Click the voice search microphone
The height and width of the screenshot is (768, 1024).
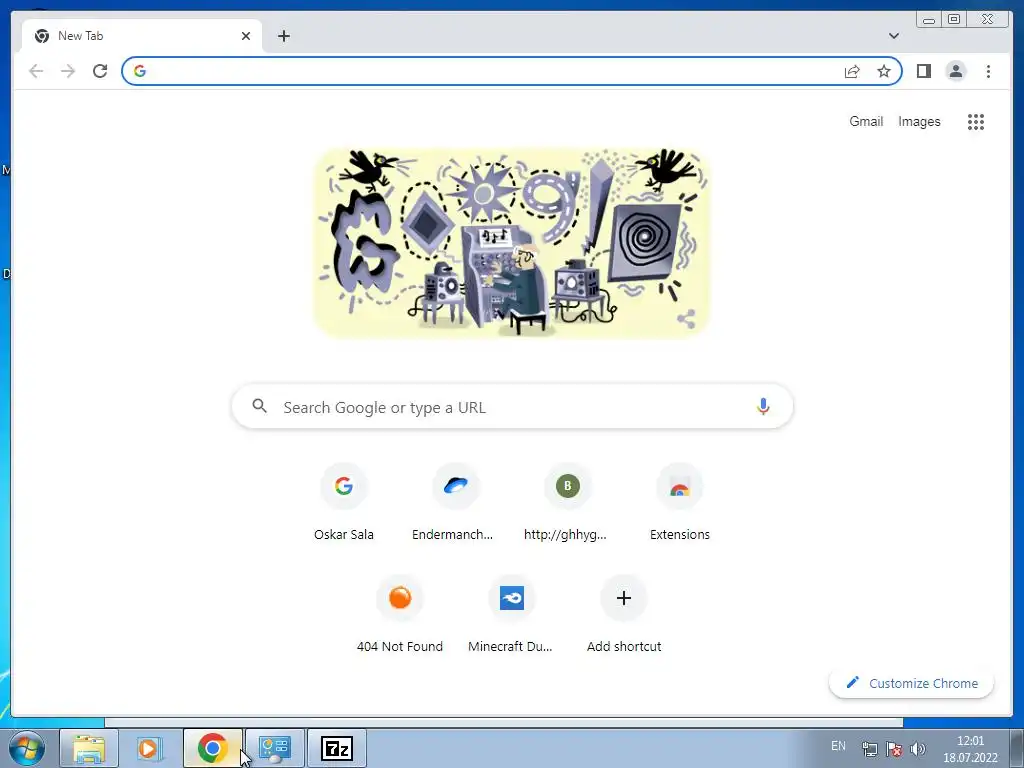pyautogui.click(x=763, y=407)
